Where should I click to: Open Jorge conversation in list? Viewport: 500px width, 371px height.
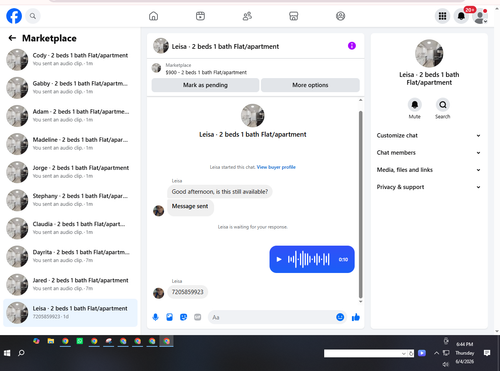click(70, 172)
